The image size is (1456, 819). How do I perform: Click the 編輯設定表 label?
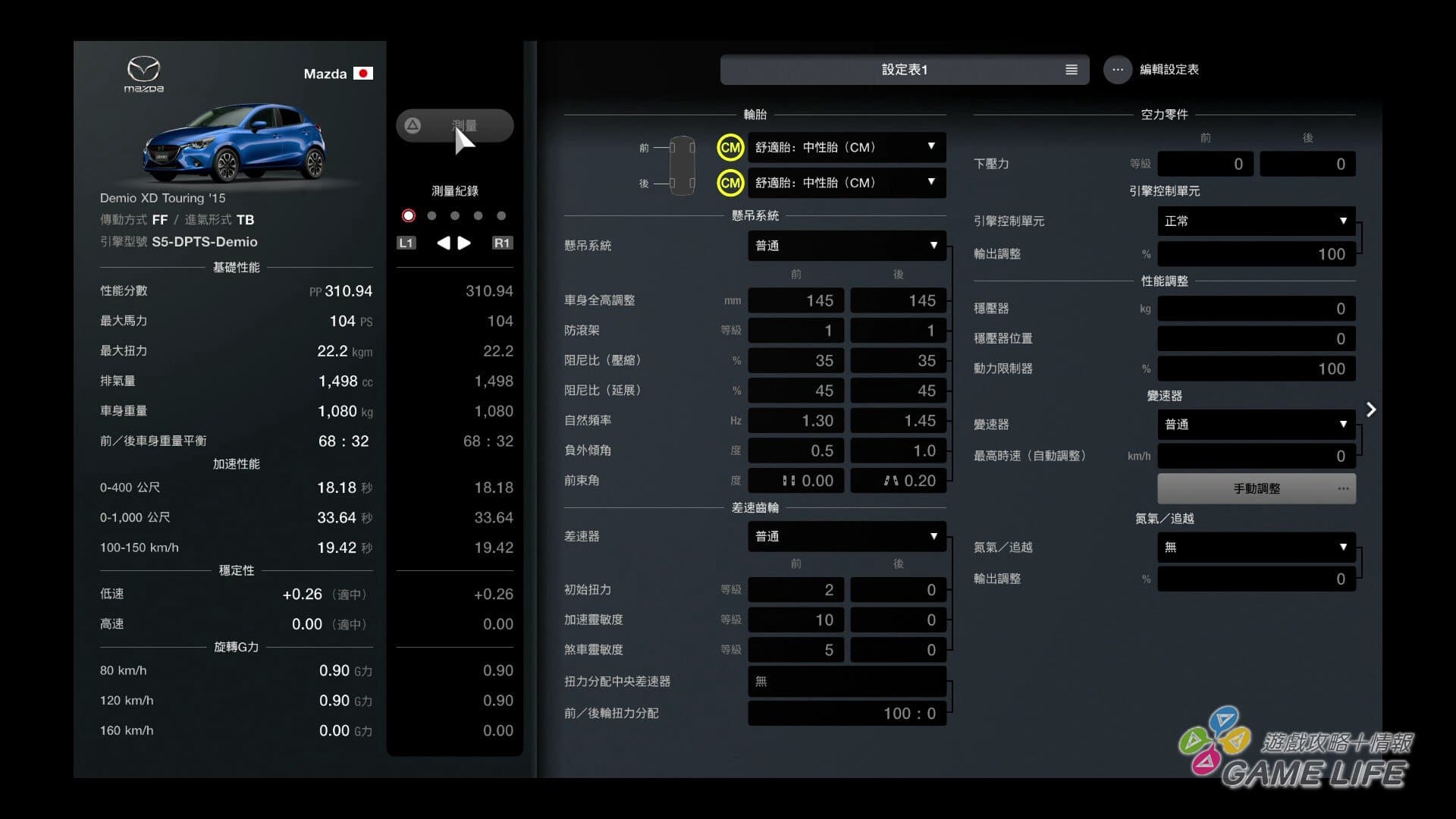click(x=1169, y=70)
